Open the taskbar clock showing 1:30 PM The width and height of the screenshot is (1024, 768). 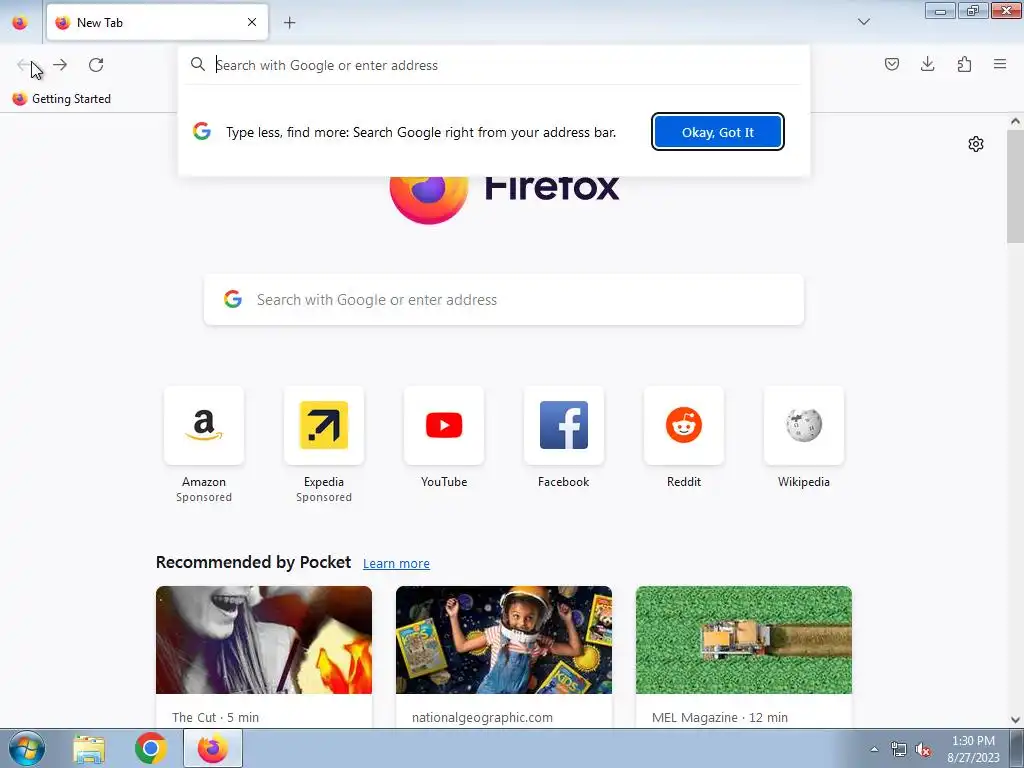973,749
